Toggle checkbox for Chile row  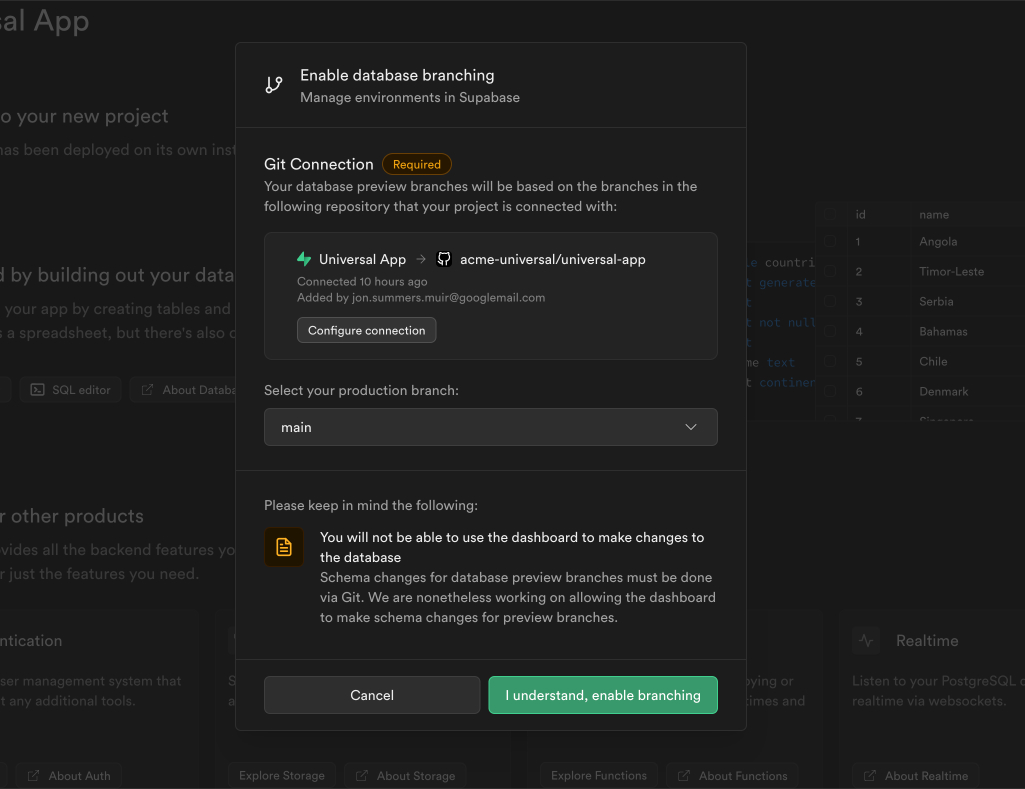(x=830, y=361)
